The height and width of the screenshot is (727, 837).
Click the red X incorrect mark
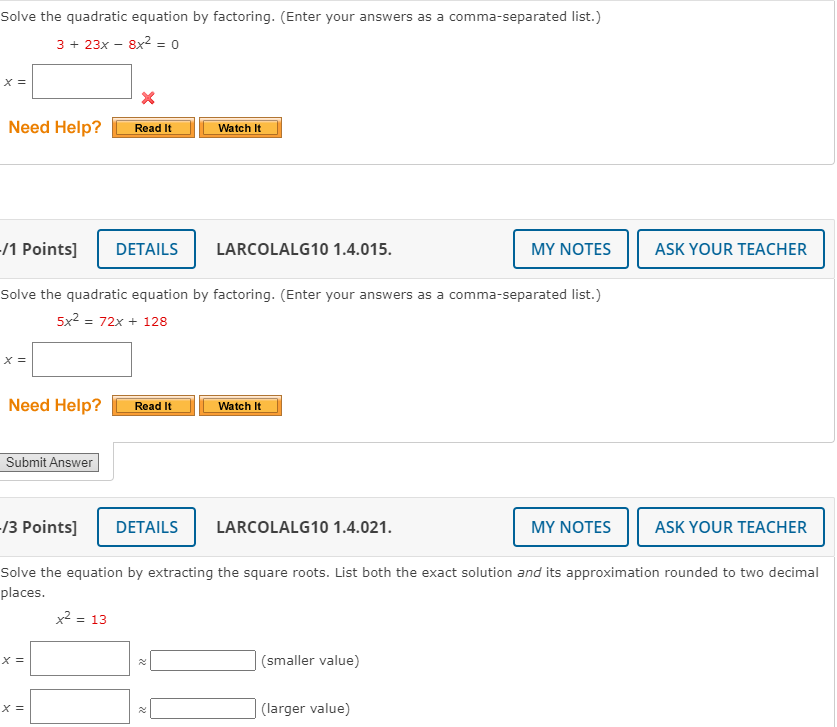(148, 98)
